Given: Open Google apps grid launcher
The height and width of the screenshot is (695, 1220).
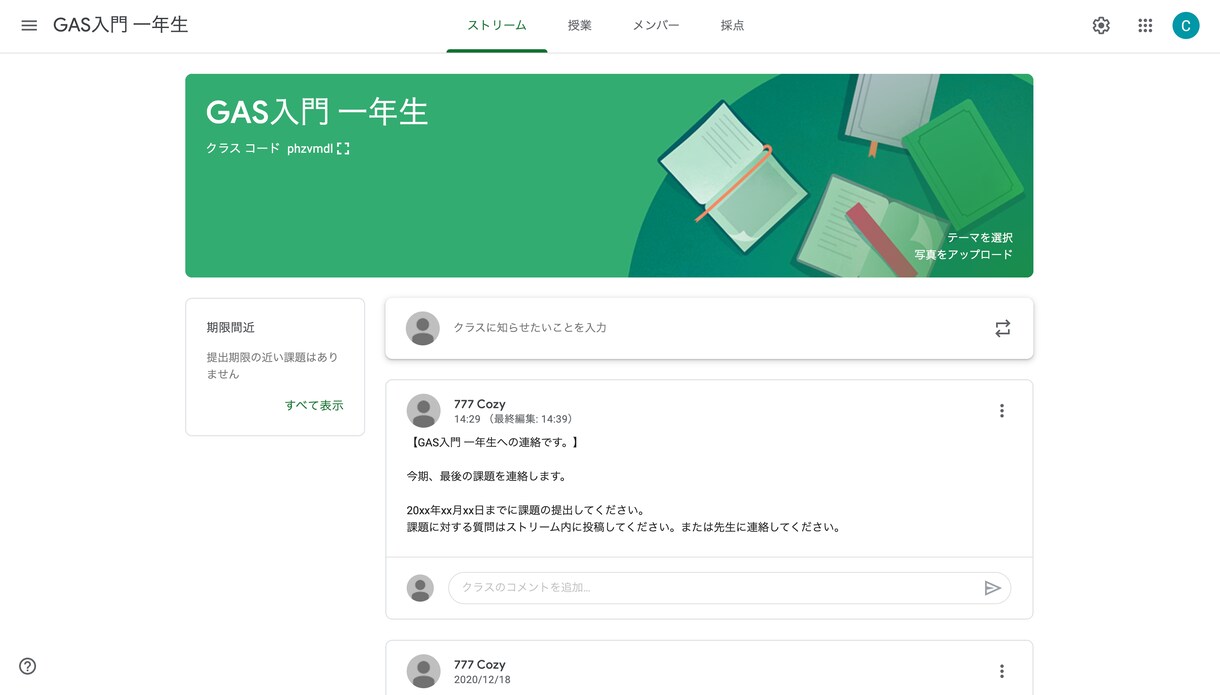Looking at the screenshot, I should [x=1145, y=26].
